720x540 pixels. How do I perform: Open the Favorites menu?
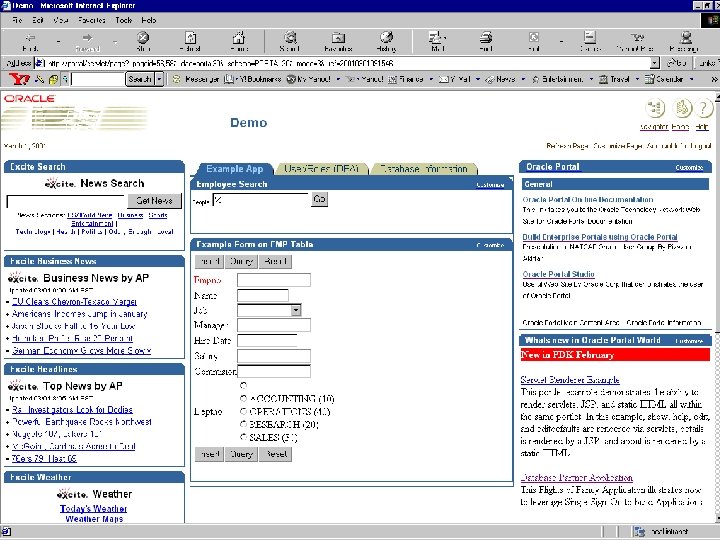[91, 20]
